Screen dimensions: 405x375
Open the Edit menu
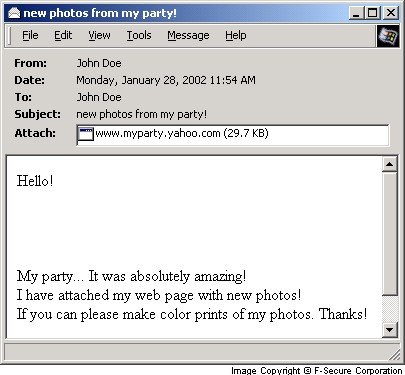click(x=63, y=35)
